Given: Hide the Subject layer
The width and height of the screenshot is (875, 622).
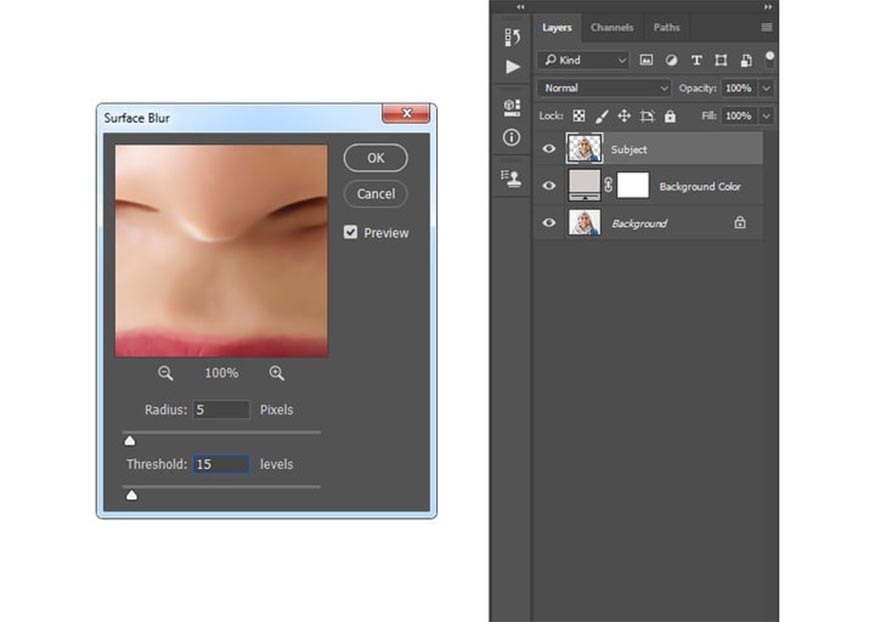Looking at the screenshot, I should pyautogui.click(x=549, y=148).
